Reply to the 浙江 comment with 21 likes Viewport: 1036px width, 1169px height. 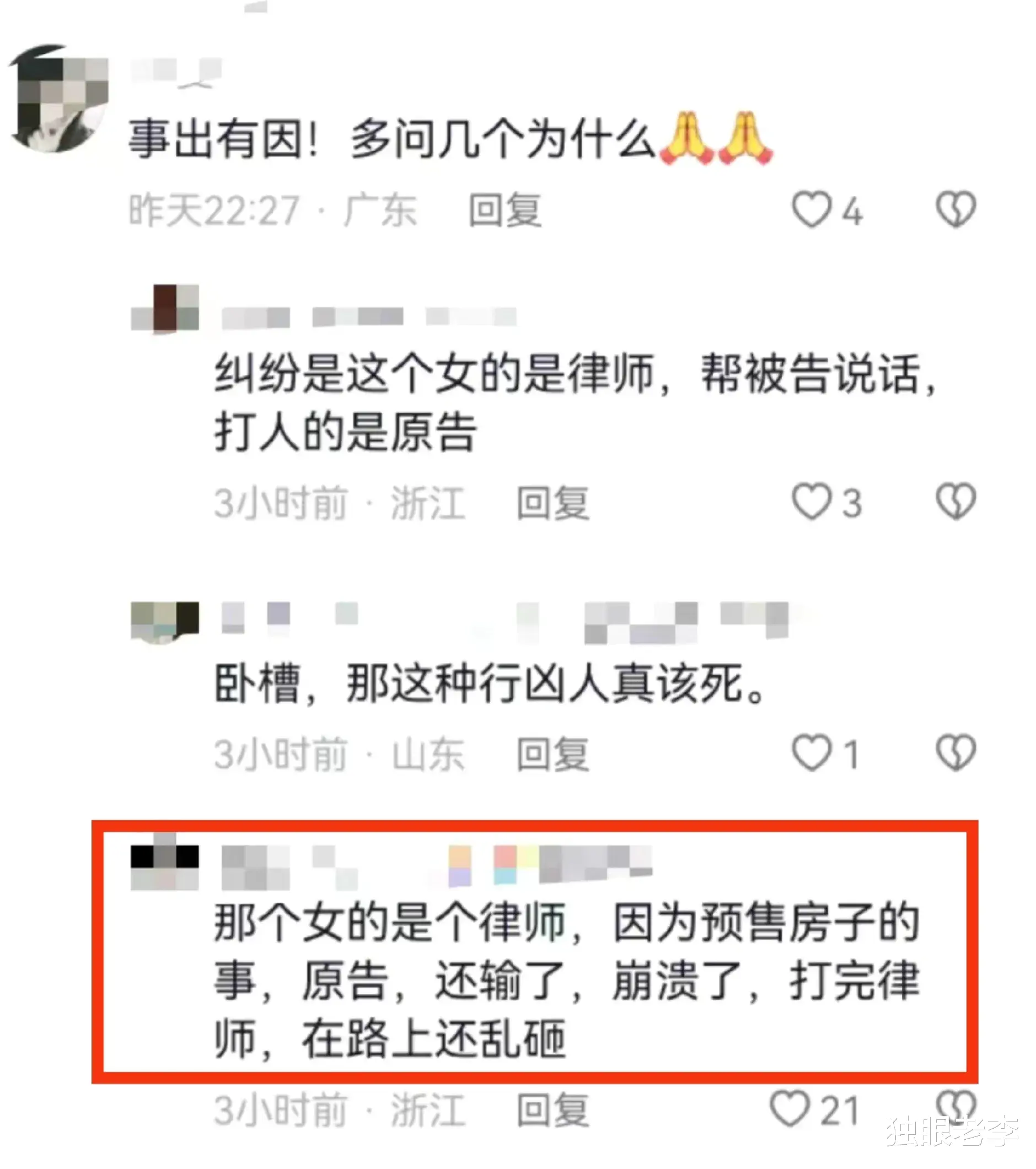point(552,1109)
